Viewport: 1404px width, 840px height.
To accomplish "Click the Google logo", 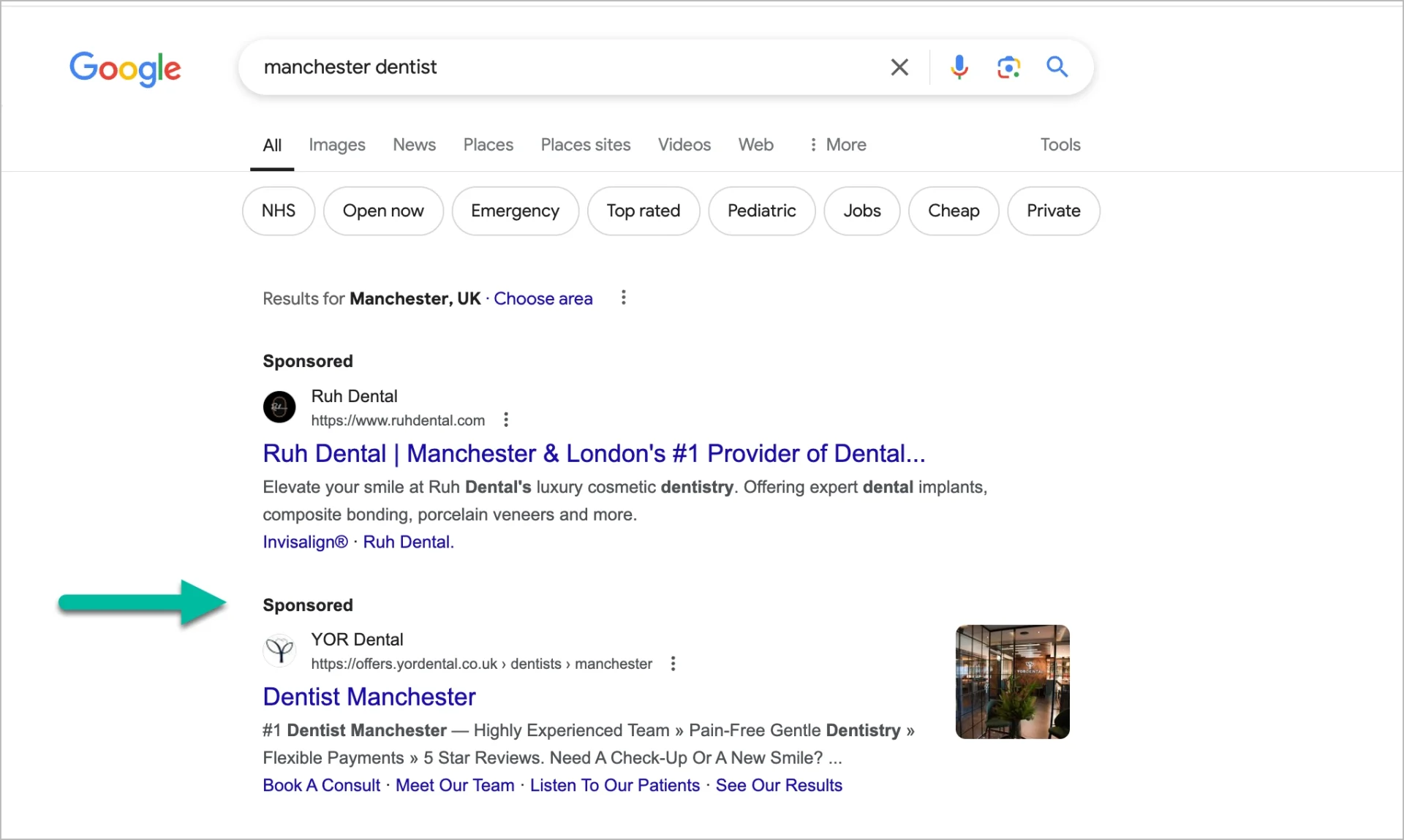I will pos(125,68).
